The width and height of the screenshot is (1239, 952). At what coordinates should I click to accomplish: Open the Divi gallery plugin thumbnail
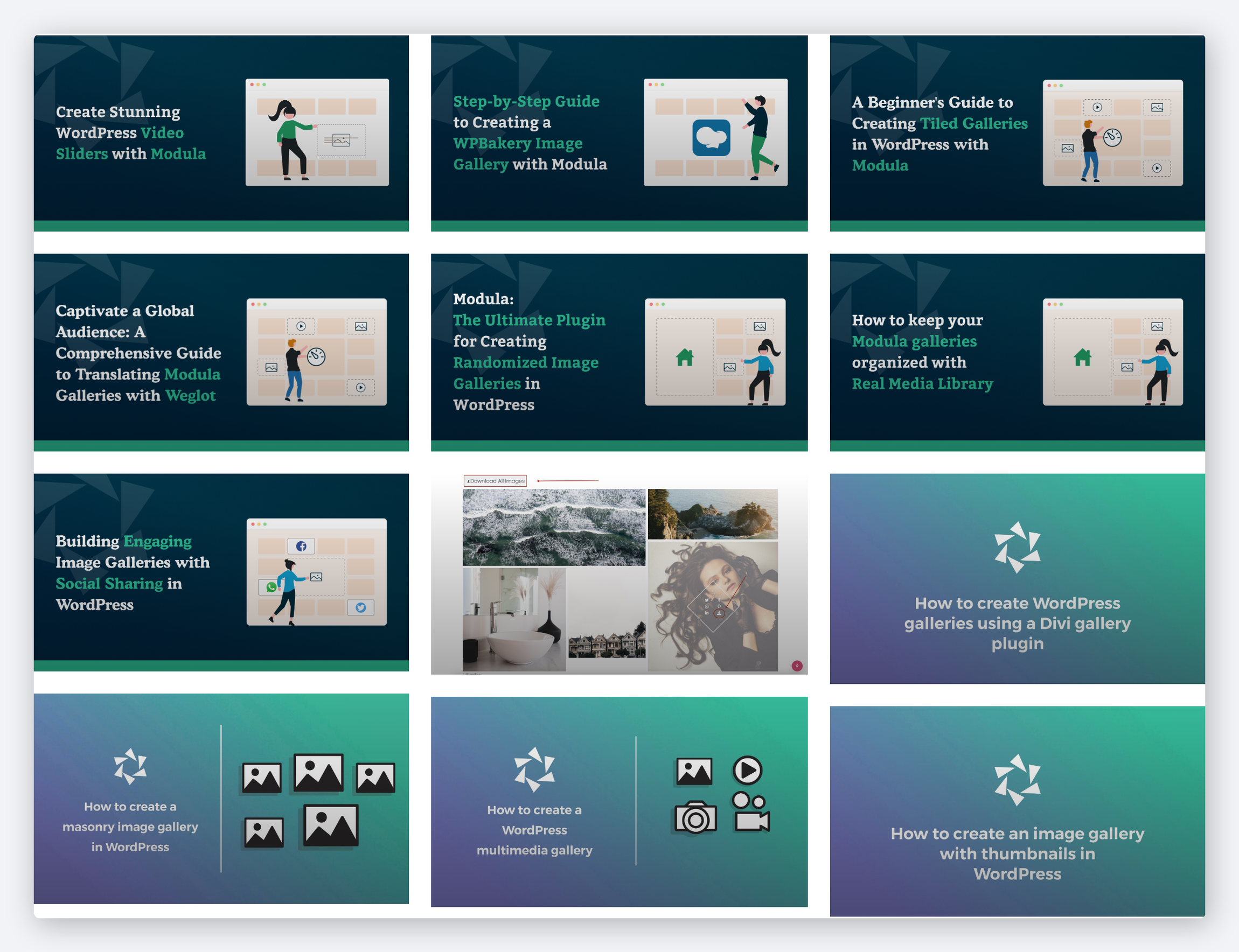click(x=1018, y=578)
